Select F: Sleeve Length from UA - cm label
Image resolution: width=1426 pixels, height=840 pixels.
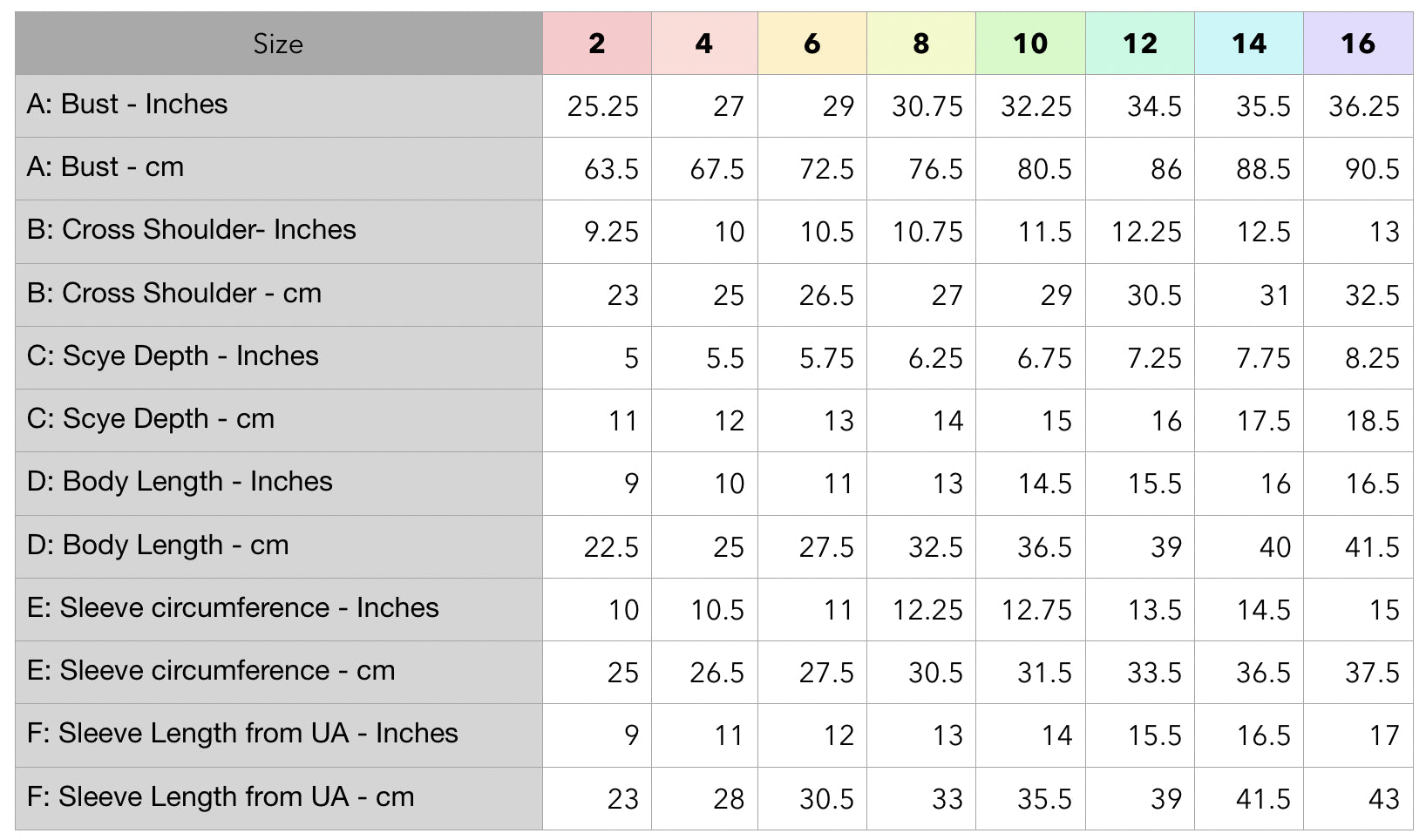[x=221, y=797]
